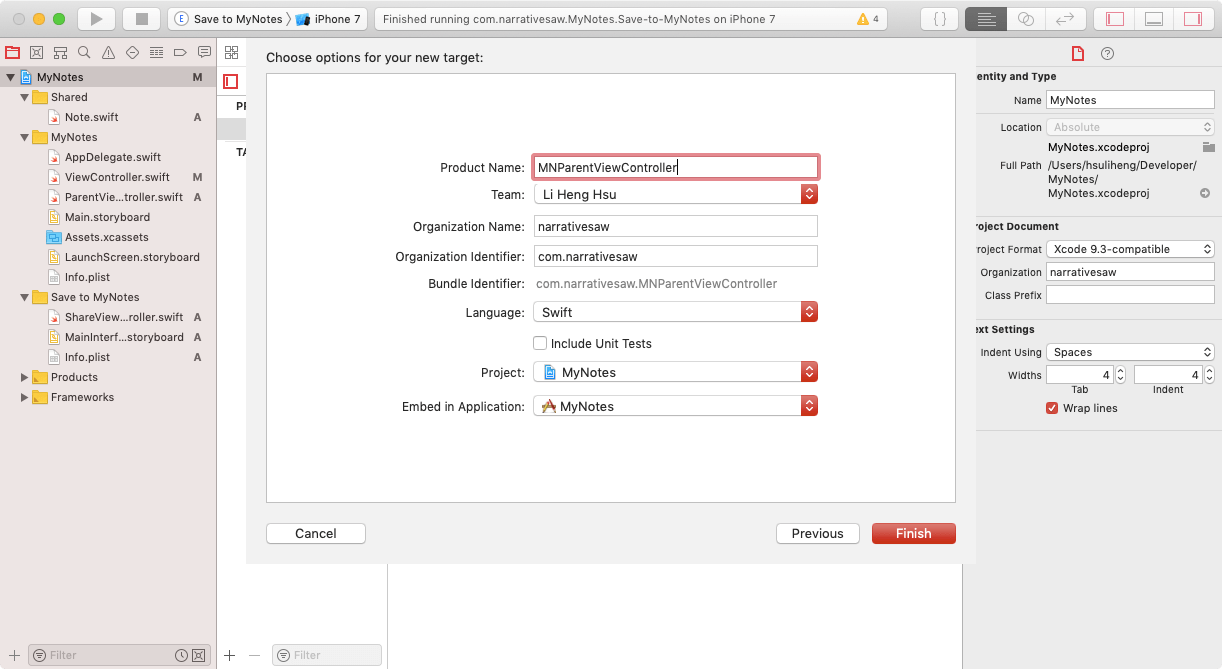Show the quick help inspector
1222x669 pixels.
coord(1107,53)
